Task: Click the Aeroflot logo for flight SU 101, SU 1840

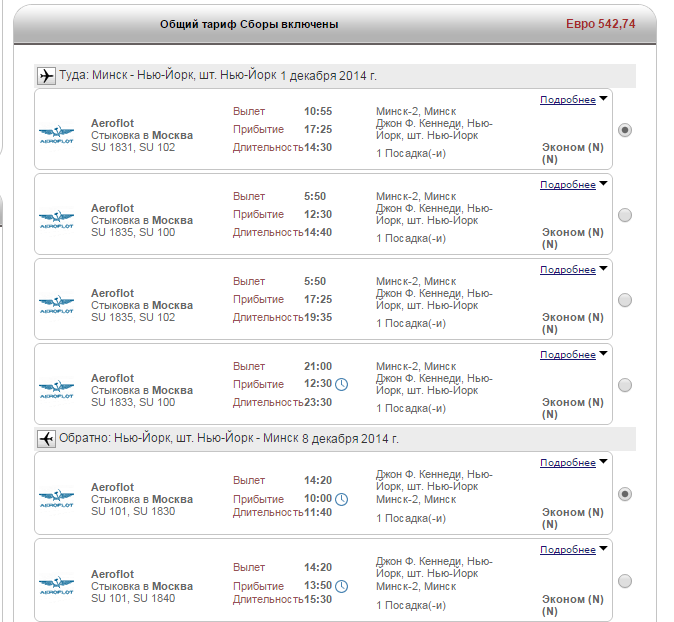Action: (x=57, y=585)
